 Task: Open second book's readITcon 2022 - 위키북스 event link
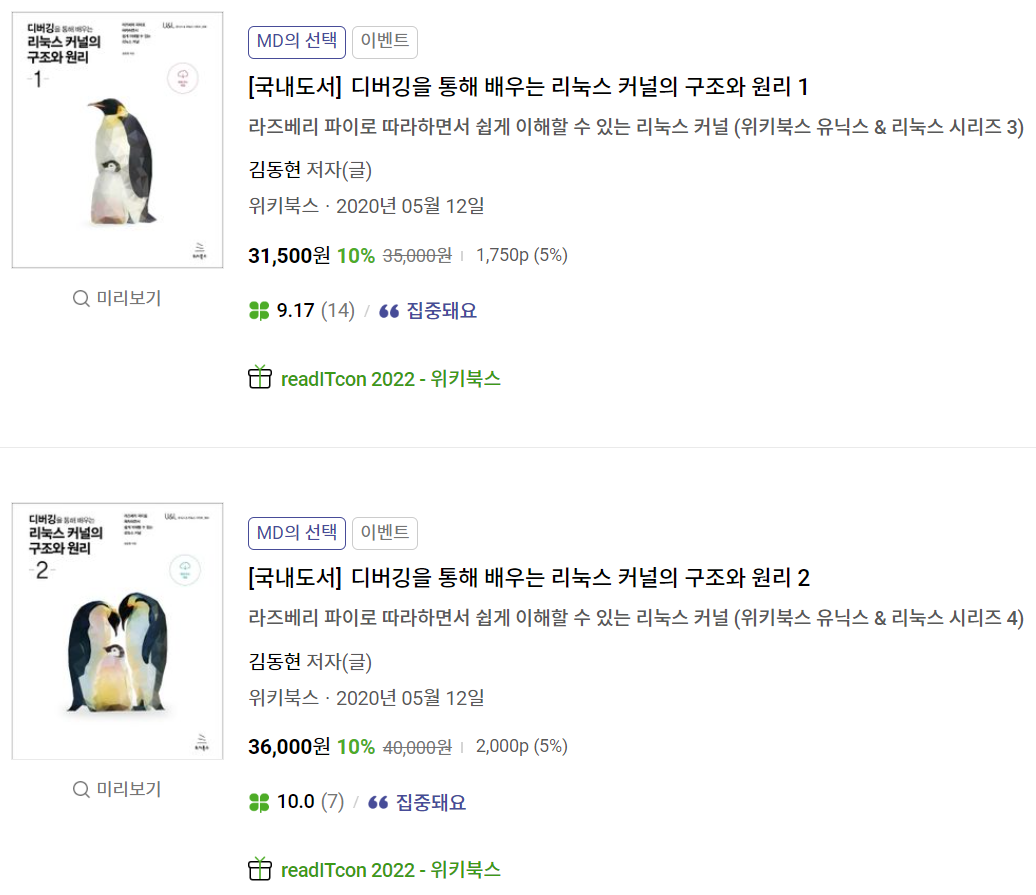(390, 870)
